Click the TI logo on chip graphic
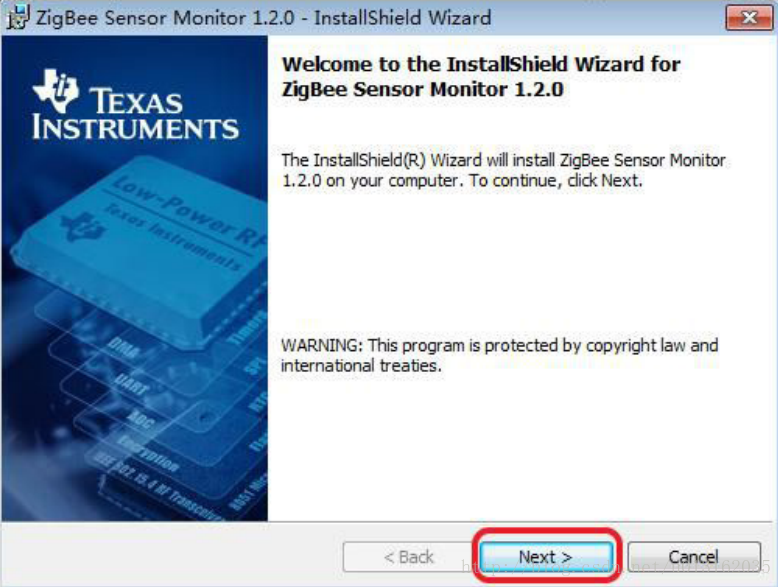This screenshot has width=782, height=587. (82, 226)
